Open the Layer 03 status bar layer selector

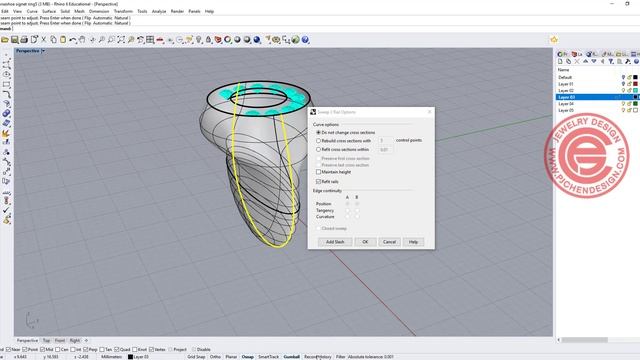tap(138, 357)
